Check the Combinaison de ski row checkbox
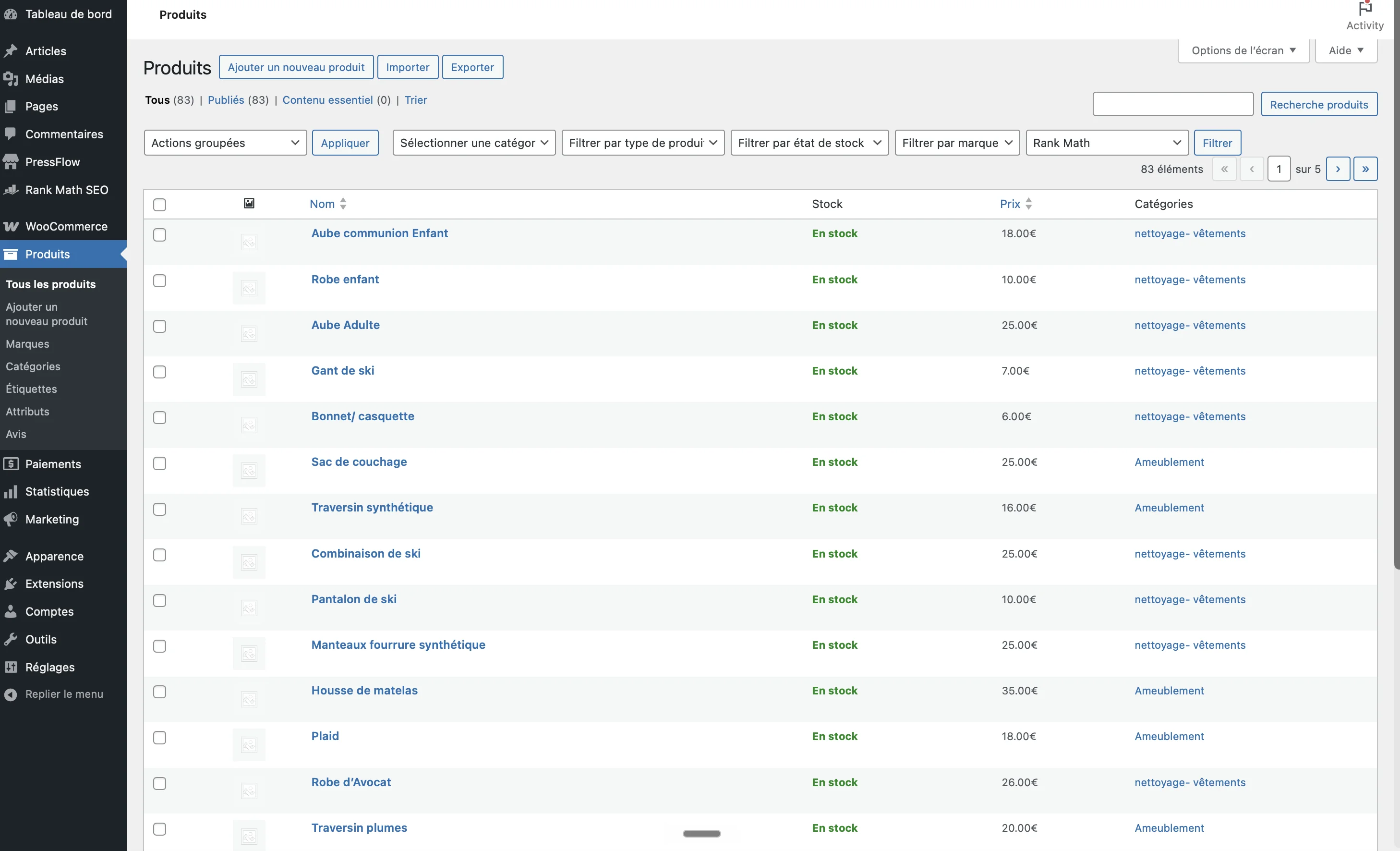The height and width of the screenshot is (851, 1400). pyautogui.click(x=160, y=555)
